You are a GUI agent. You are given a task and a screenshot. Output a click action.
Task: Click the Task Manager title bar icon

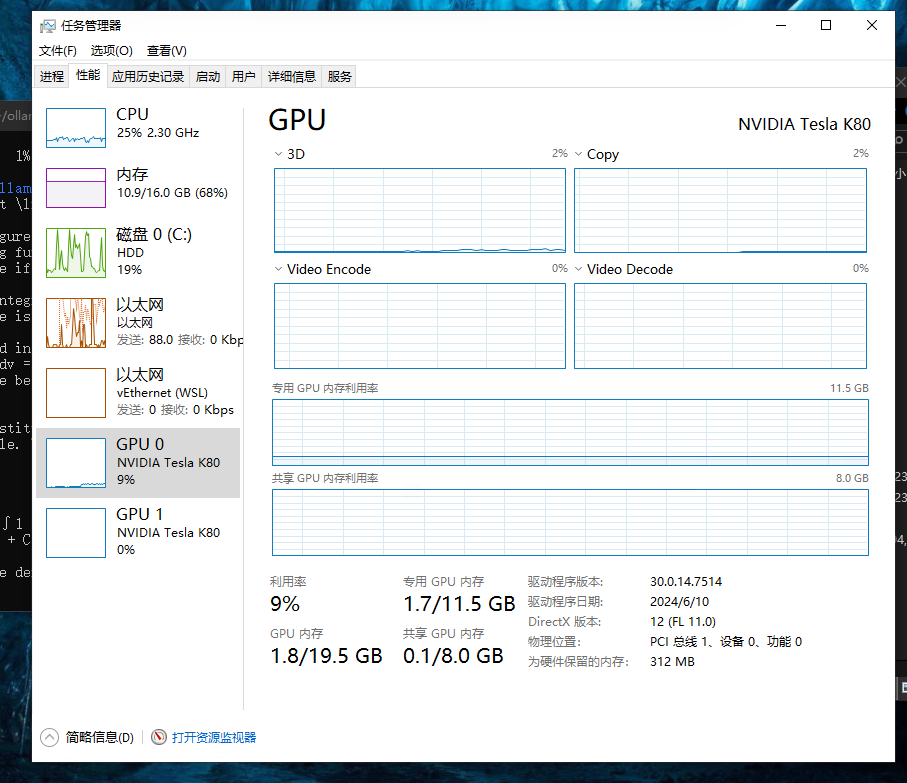point(48,26)
